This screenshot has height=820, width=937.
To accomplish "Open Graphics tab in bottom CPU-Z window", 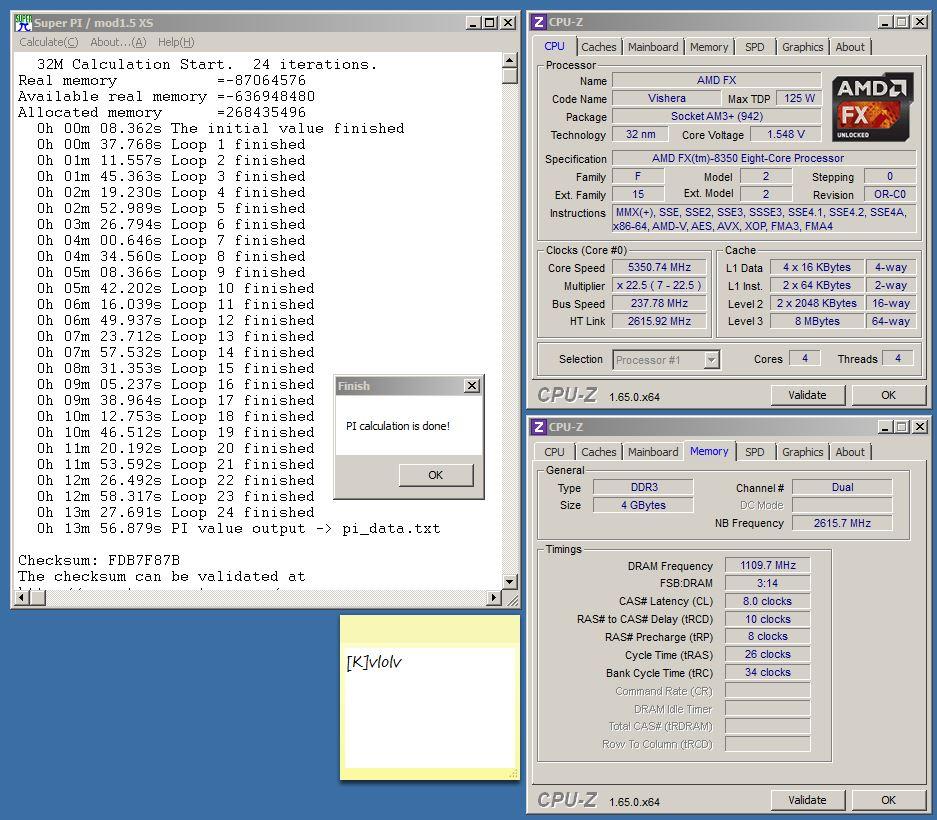I will tap(803, 452).
